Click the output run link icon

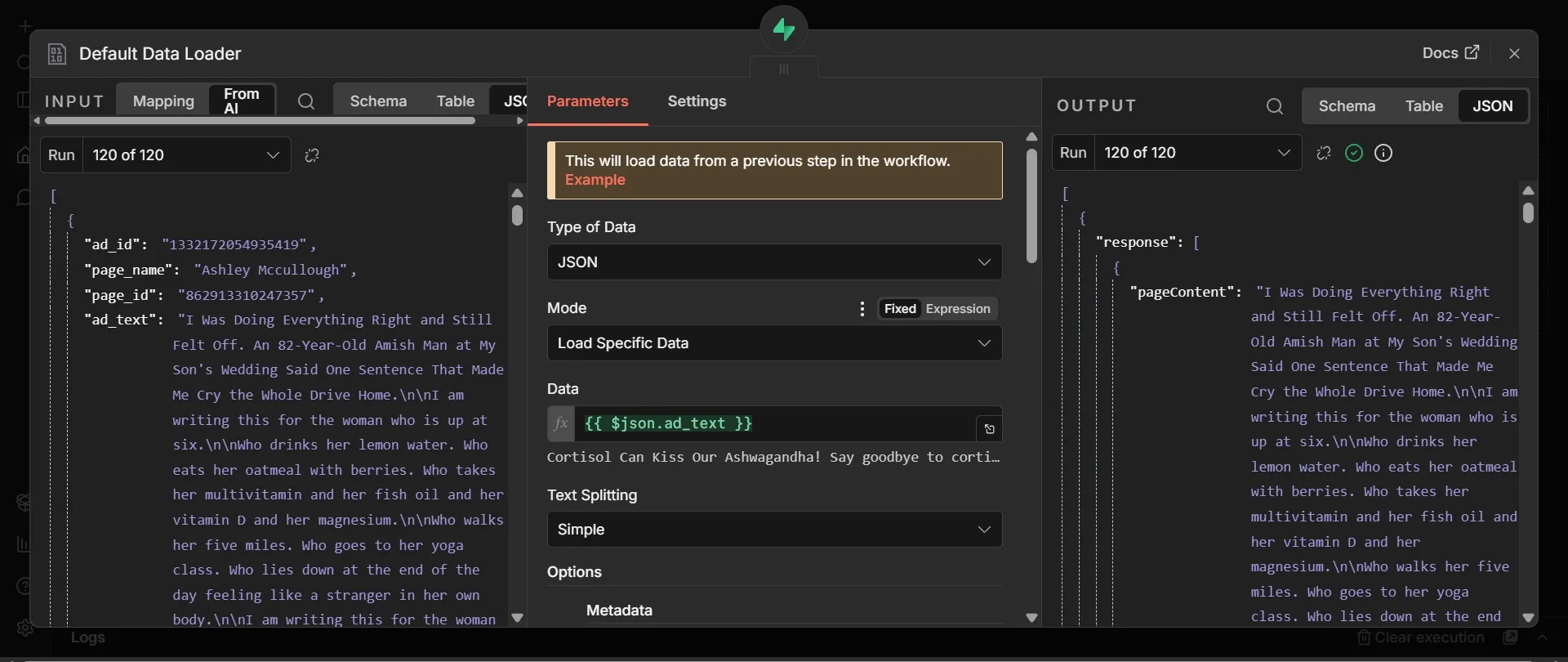[1324, 153]
